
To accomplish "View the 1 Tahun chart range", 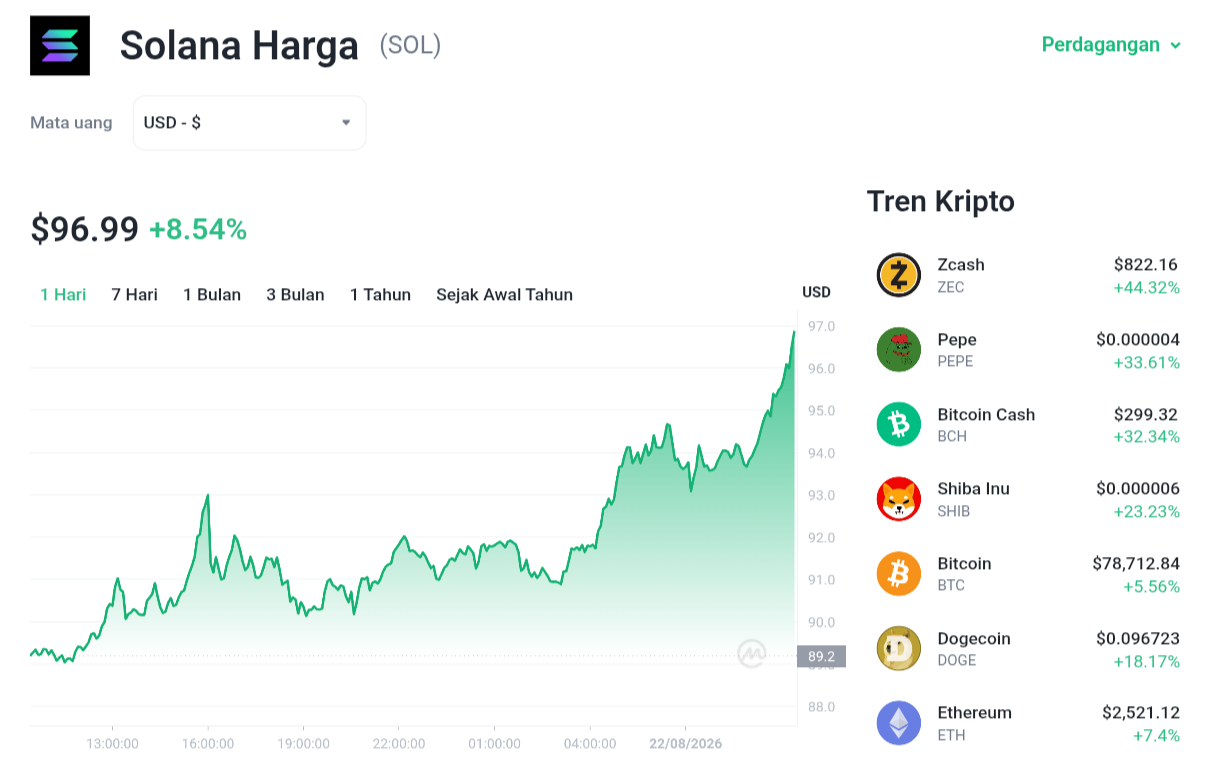I will (x=380, y=294).
